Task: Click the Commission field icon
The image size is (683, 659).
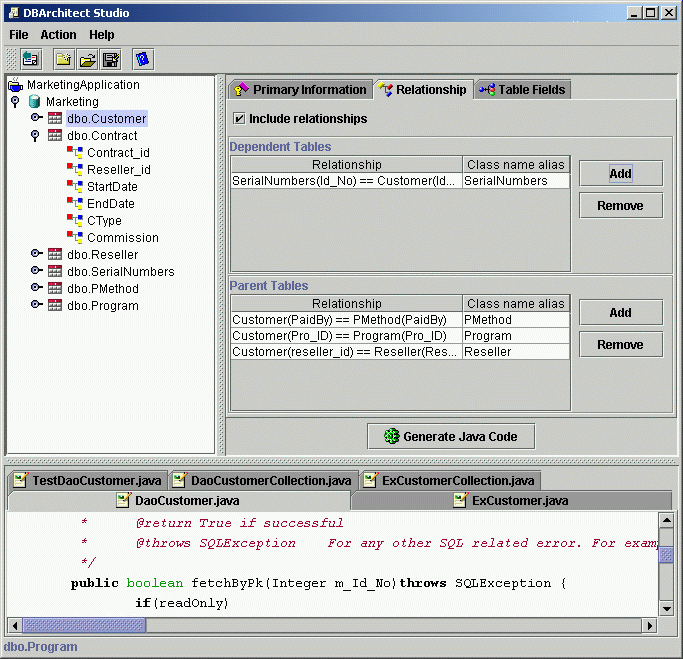Action: 75,237
